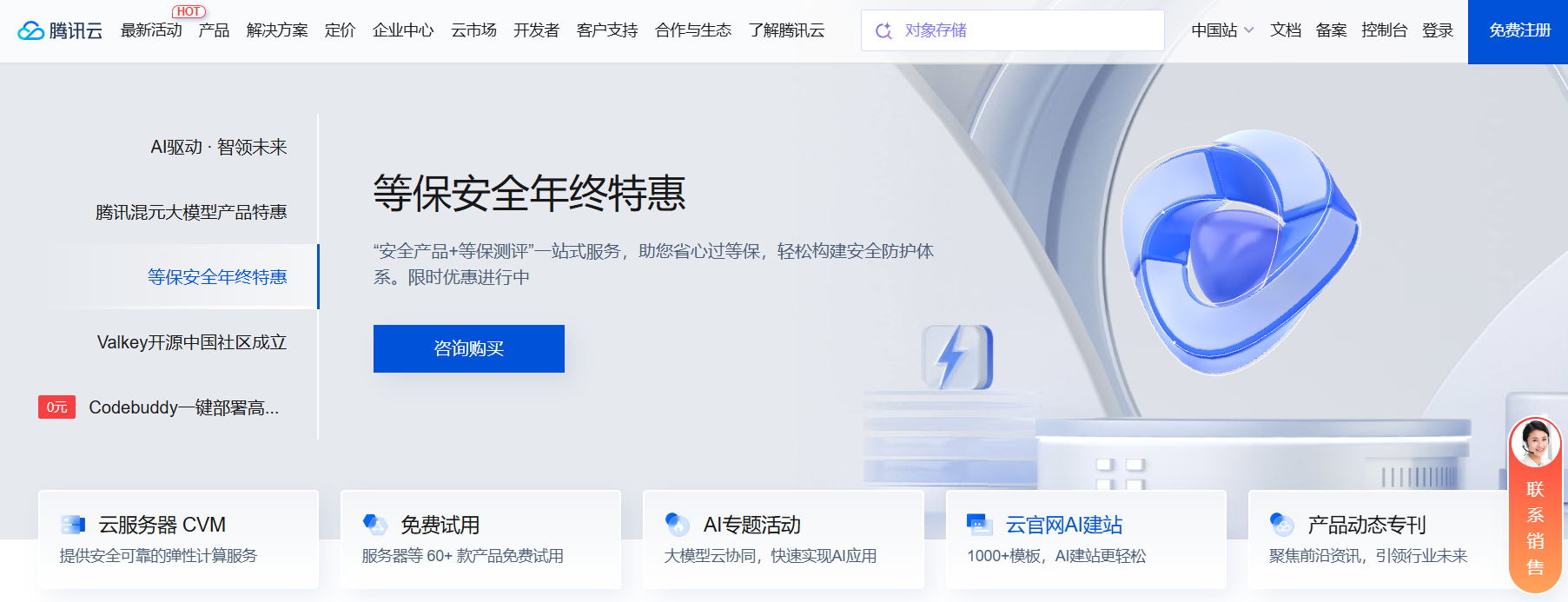This screenshot has width=1568, height=602.
Task: Open the 了解腾讯云 menu
Action: [787, 30]
